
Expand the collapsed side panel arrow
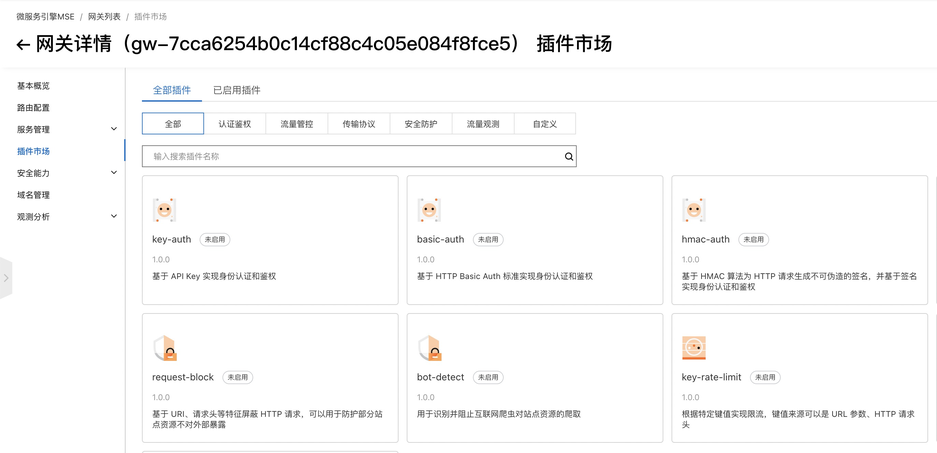point(6,278)
